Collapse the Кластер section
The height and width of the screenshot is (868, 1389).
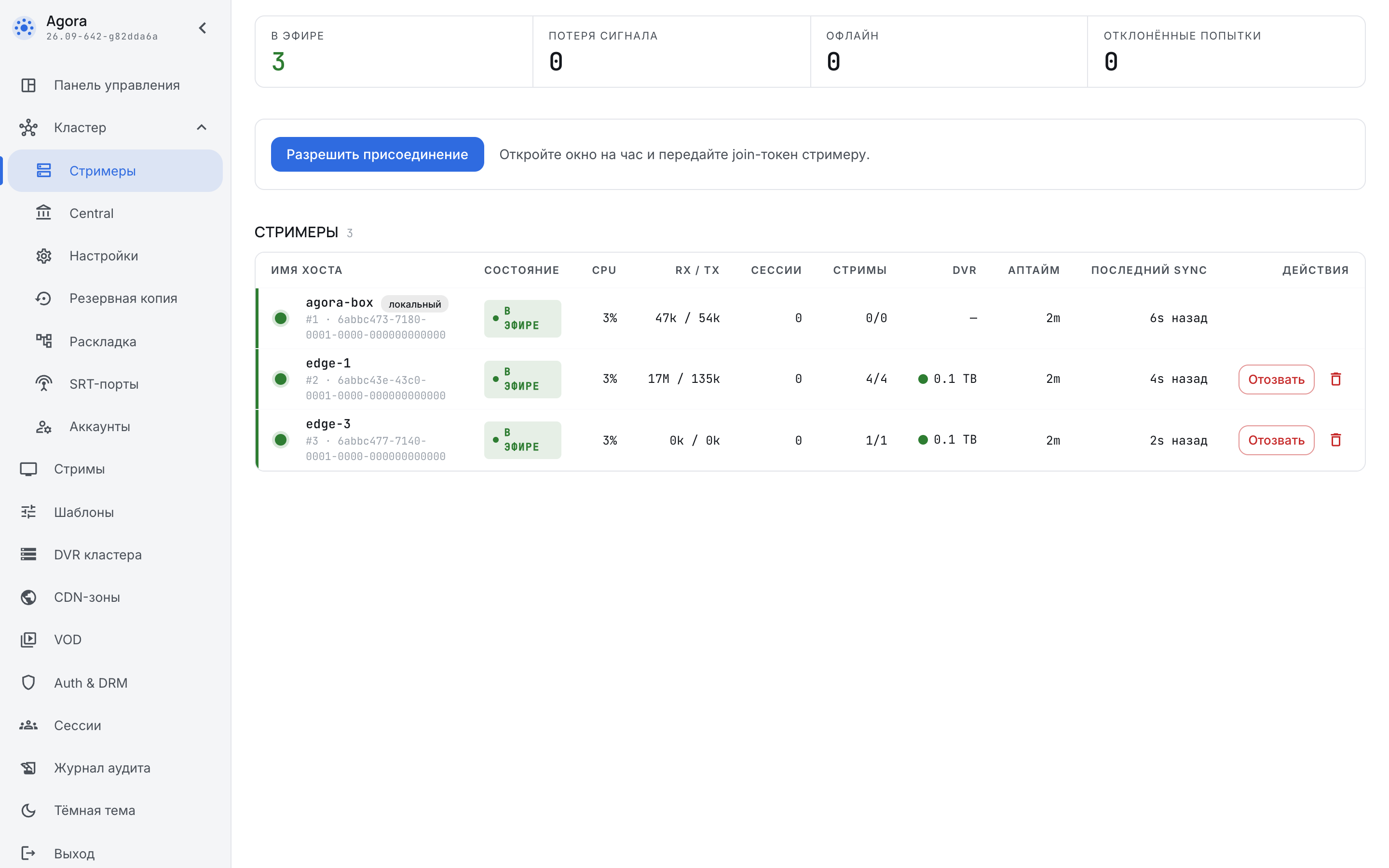(202, 127)
